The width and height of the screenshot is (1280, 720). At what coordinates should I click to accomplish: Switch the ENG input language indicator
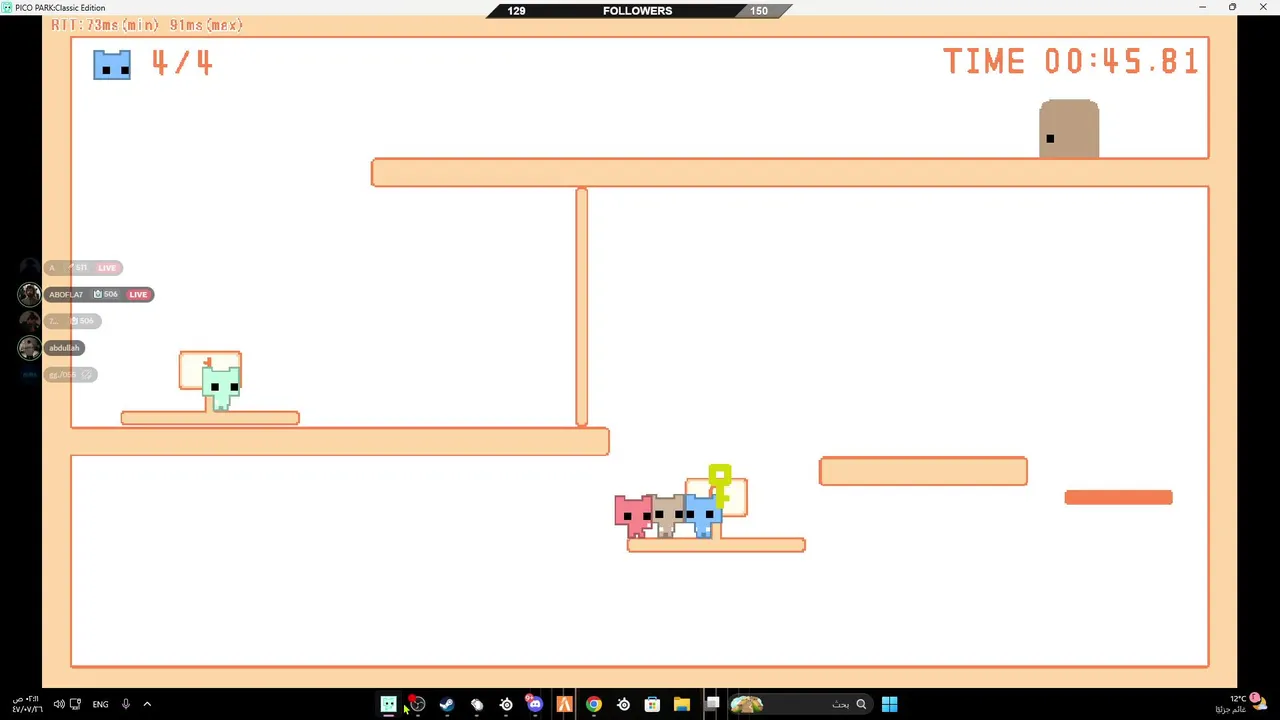(100, 704)
